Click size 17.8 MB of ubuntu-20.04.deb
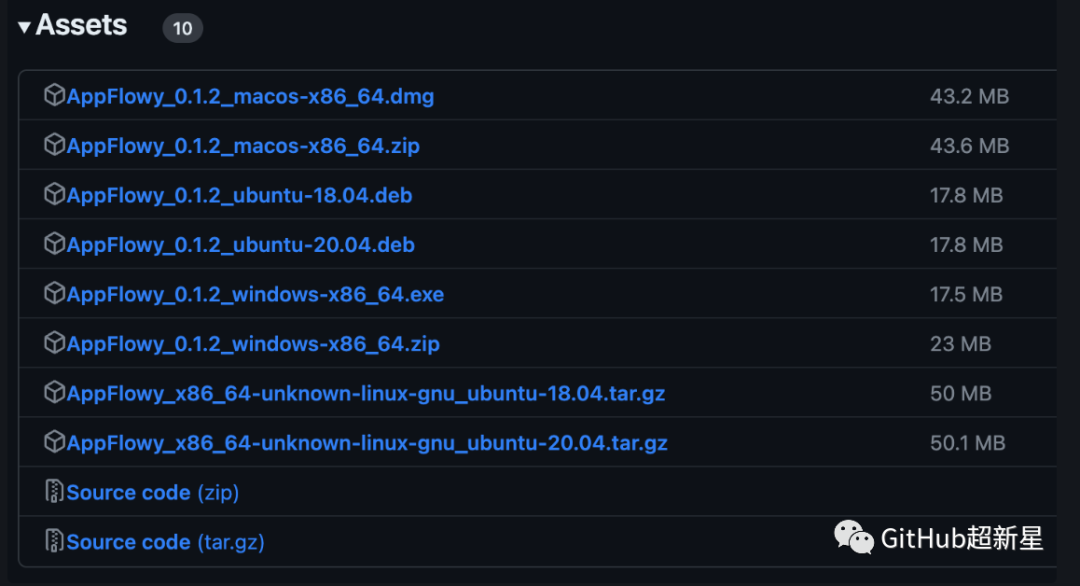This screenshot has width=1080, height=586. click(x=966, y=245)
